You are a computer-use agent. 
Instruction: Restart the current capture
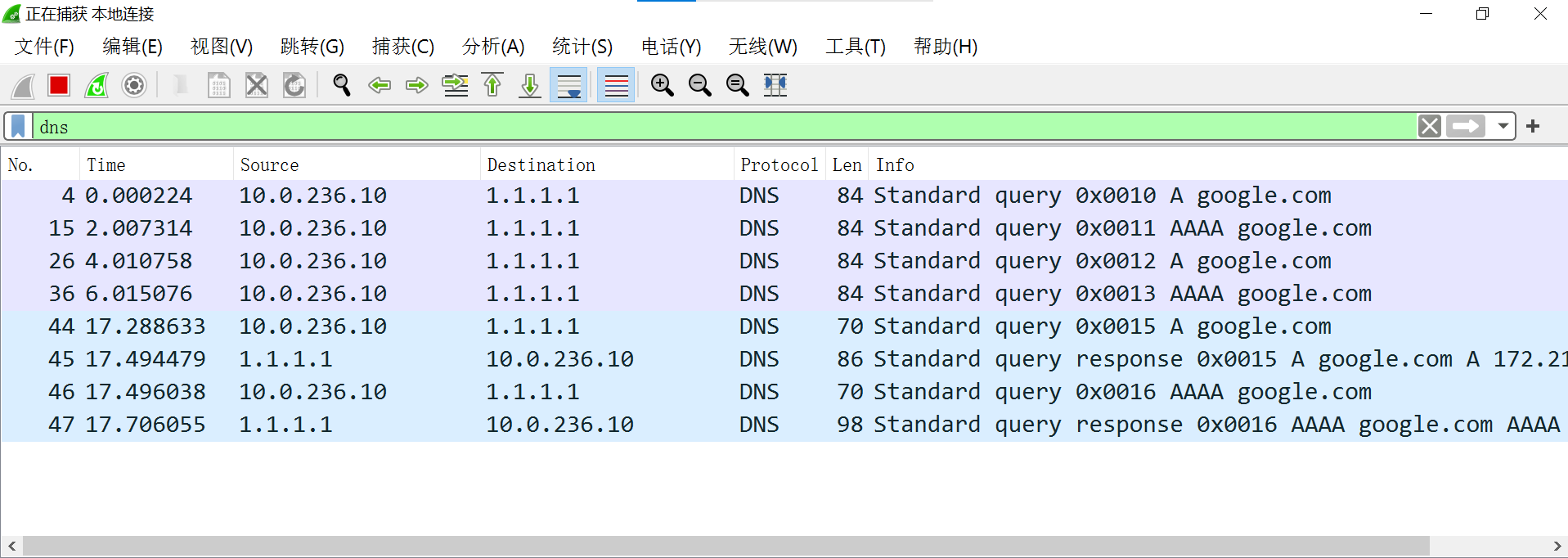pyautogui.click(x=97, y=85)
